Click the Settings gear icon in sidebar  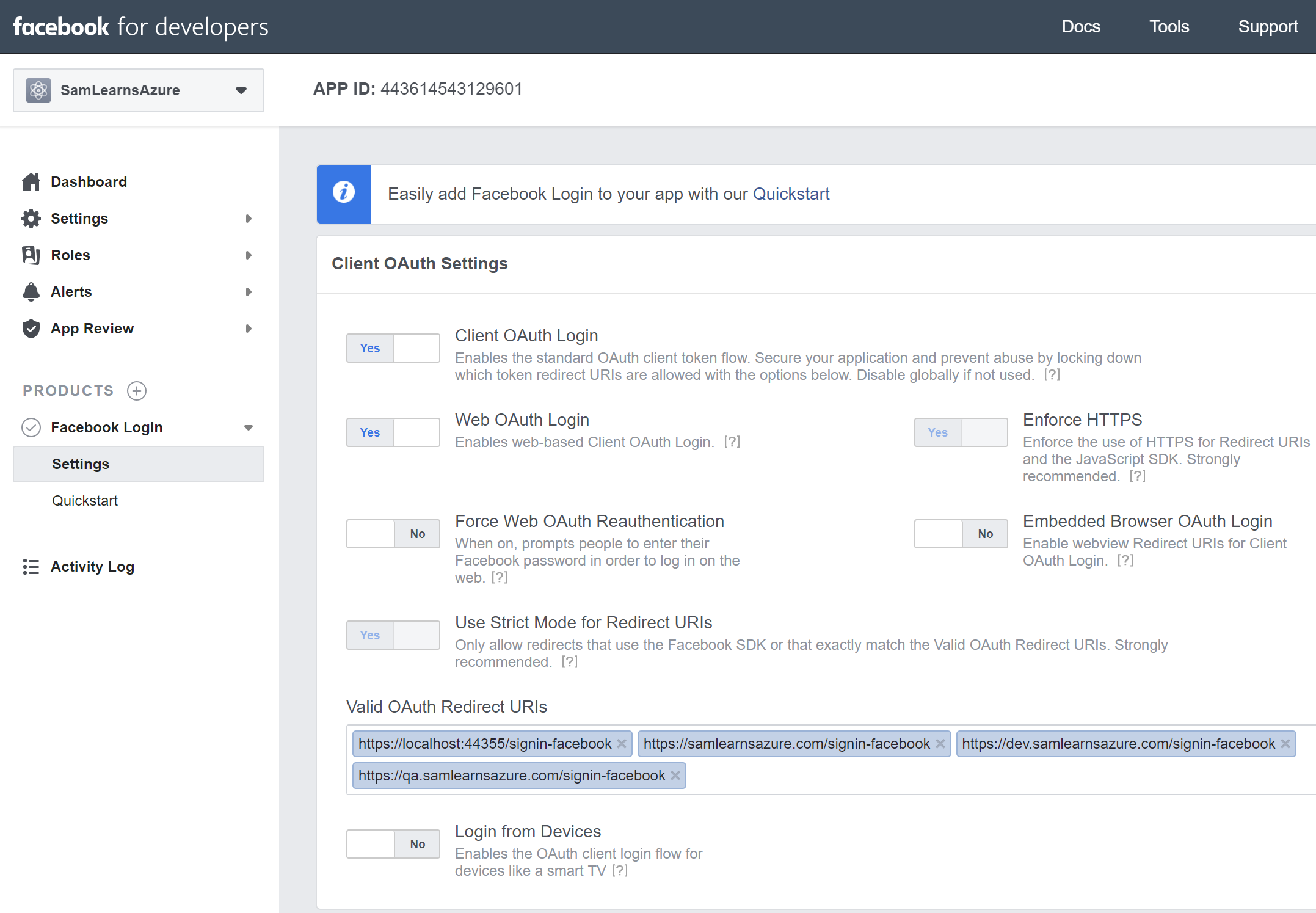[x=31, y=219]
